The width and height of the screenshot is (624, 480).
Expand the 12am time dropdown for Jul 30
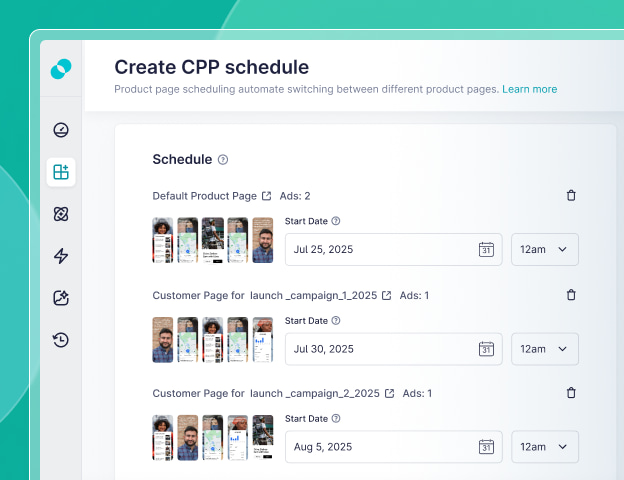tap(544, 349)
